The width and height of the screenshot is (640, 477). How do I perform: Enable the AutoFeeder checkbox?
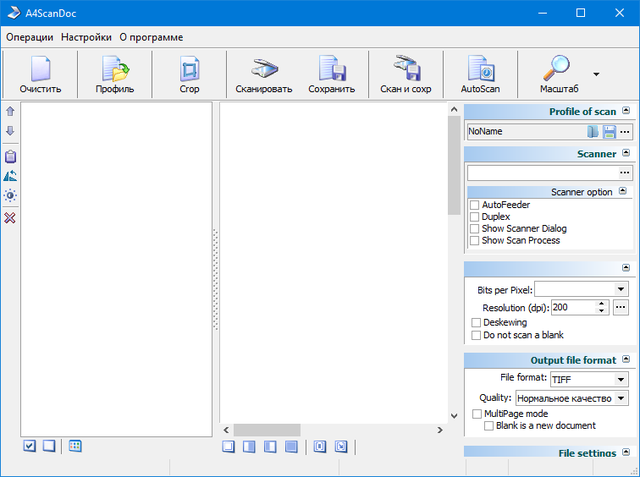click(475, 205)
